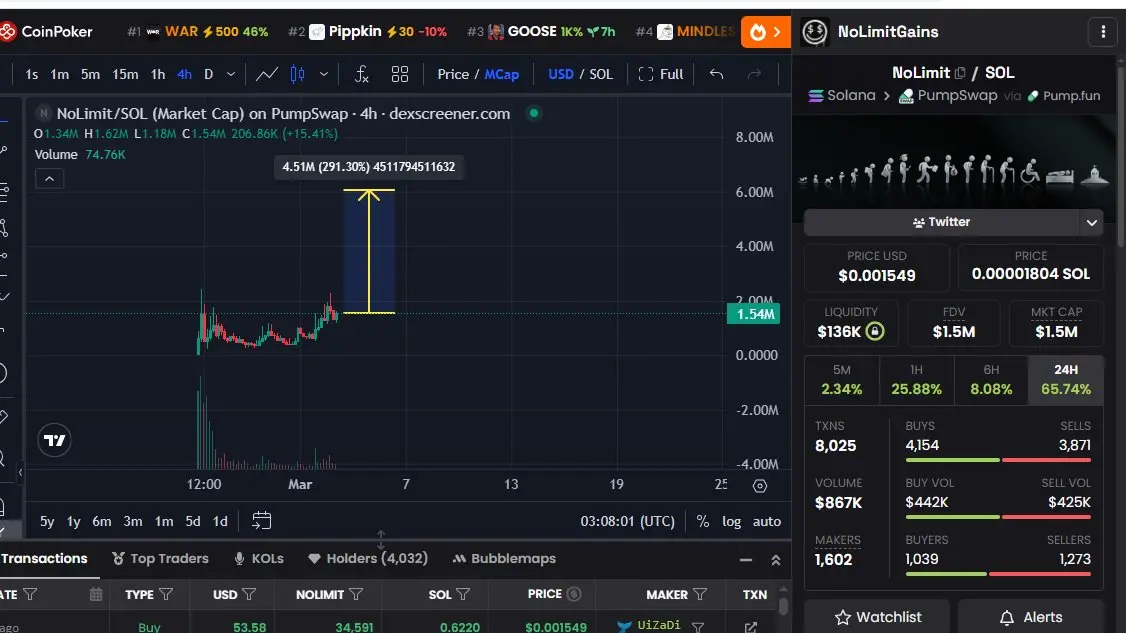Open the three-dot menu beside NoLimitGains

[x=1103, y=32]
